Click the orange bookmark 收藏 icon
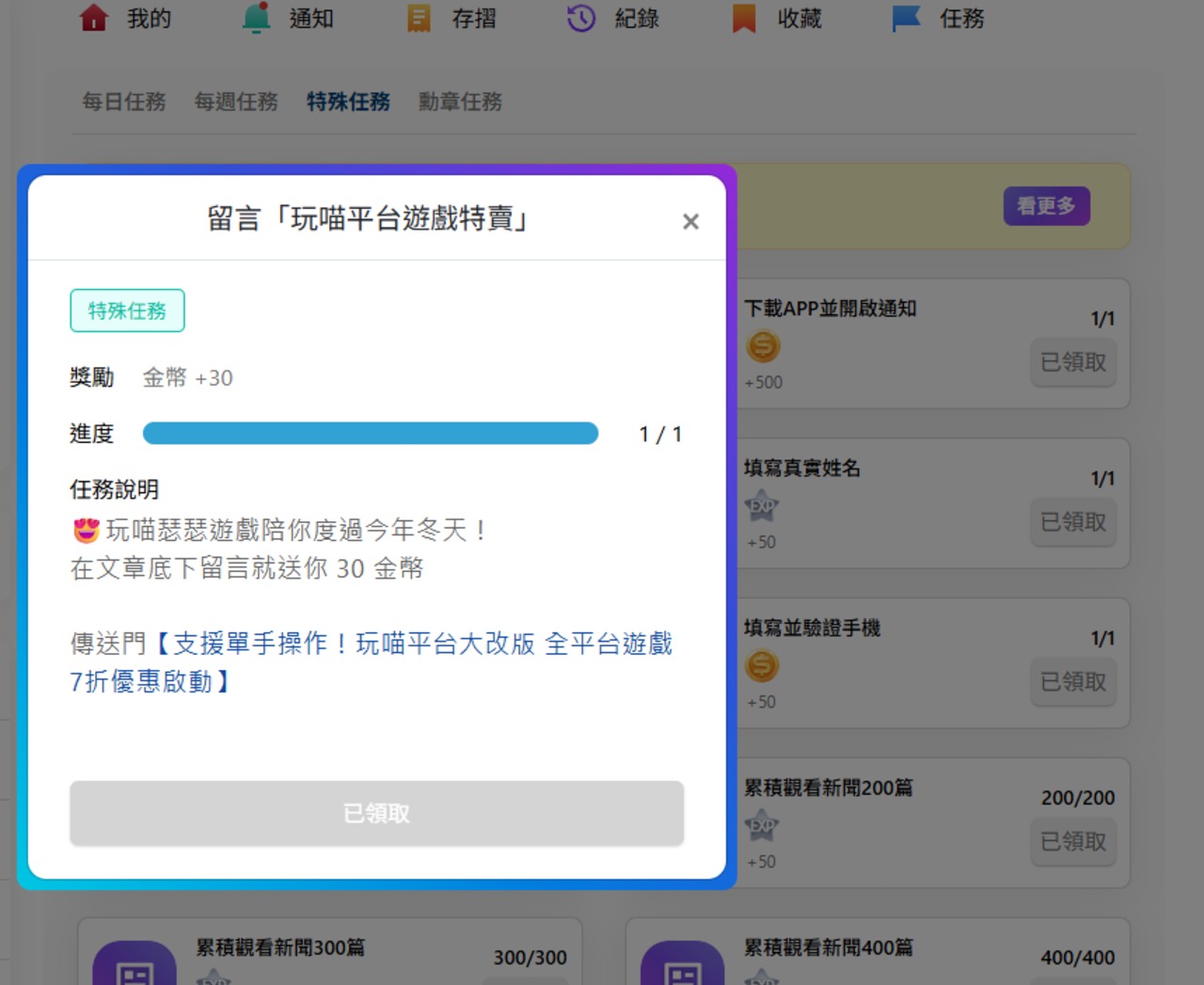The height and width of the screenshot is (985, 1204). (744, 18)
